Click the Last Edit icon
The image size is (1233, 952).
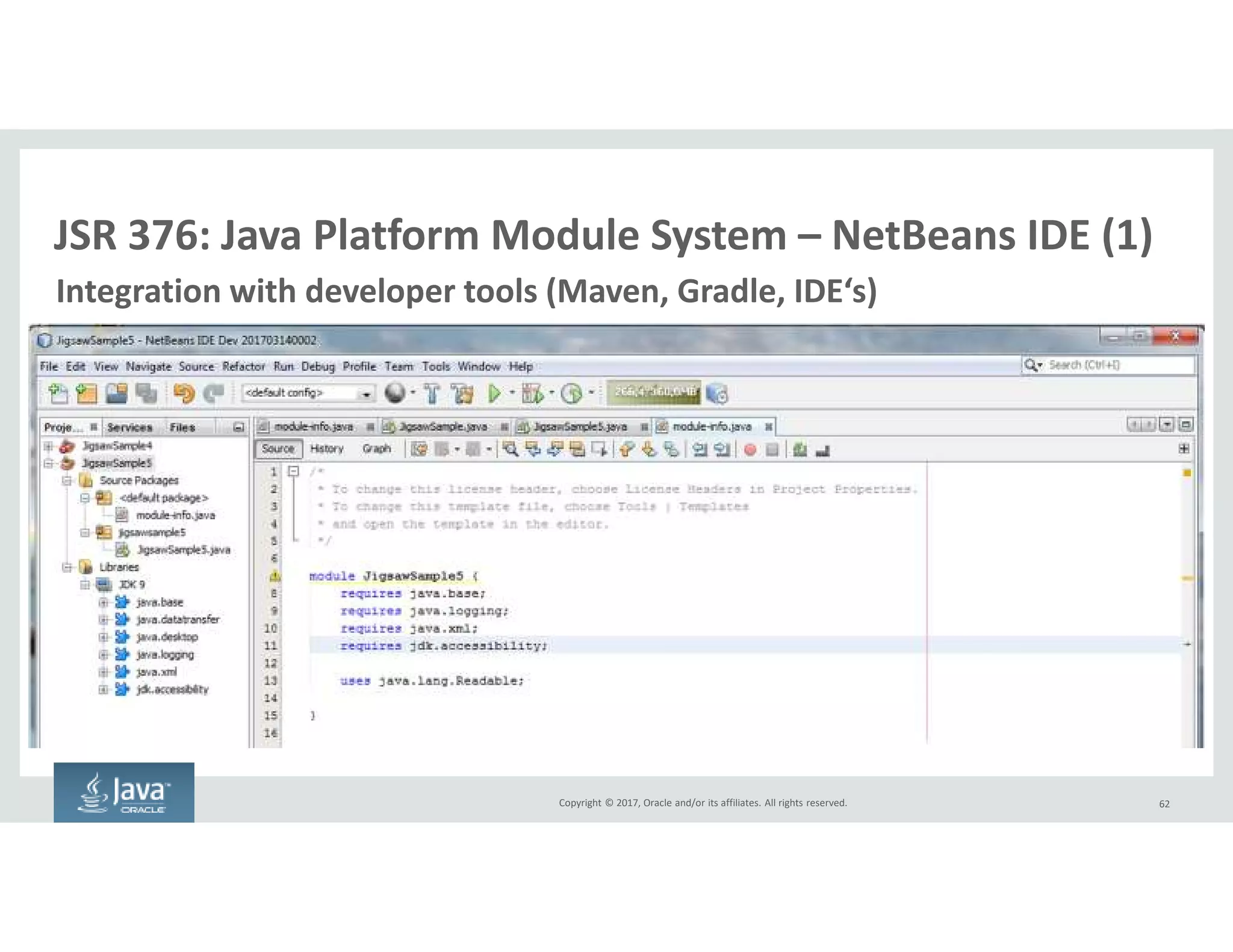(x=420, y=450)
